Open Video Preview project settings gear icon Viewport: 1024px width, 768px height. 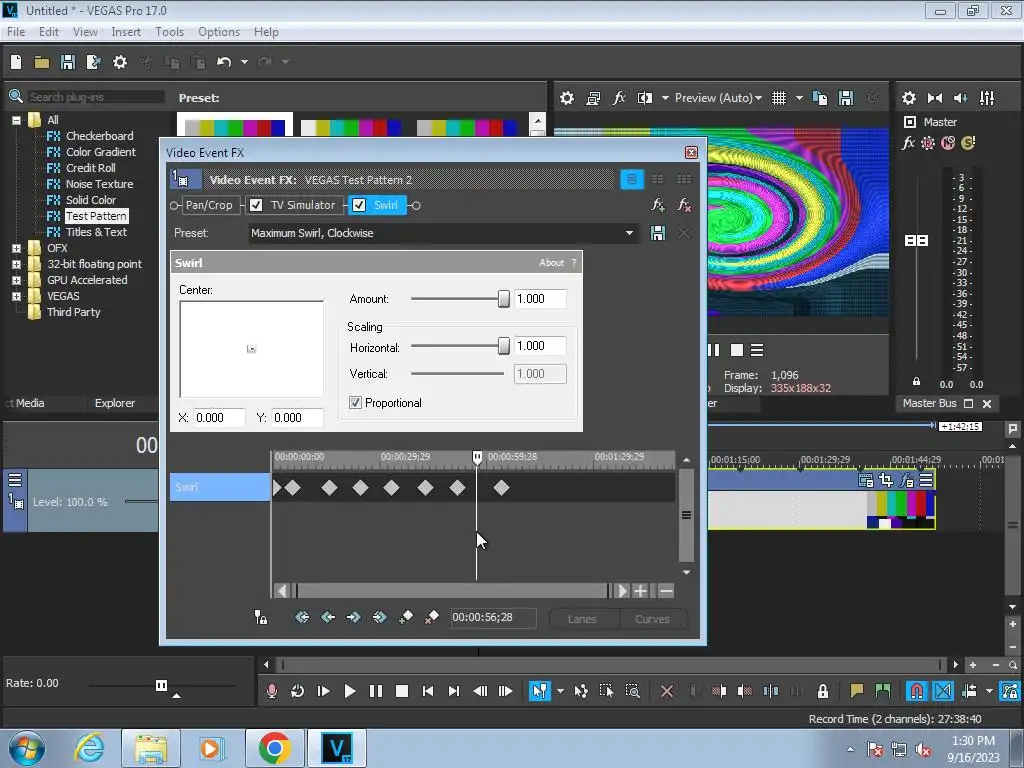point(567,98)
